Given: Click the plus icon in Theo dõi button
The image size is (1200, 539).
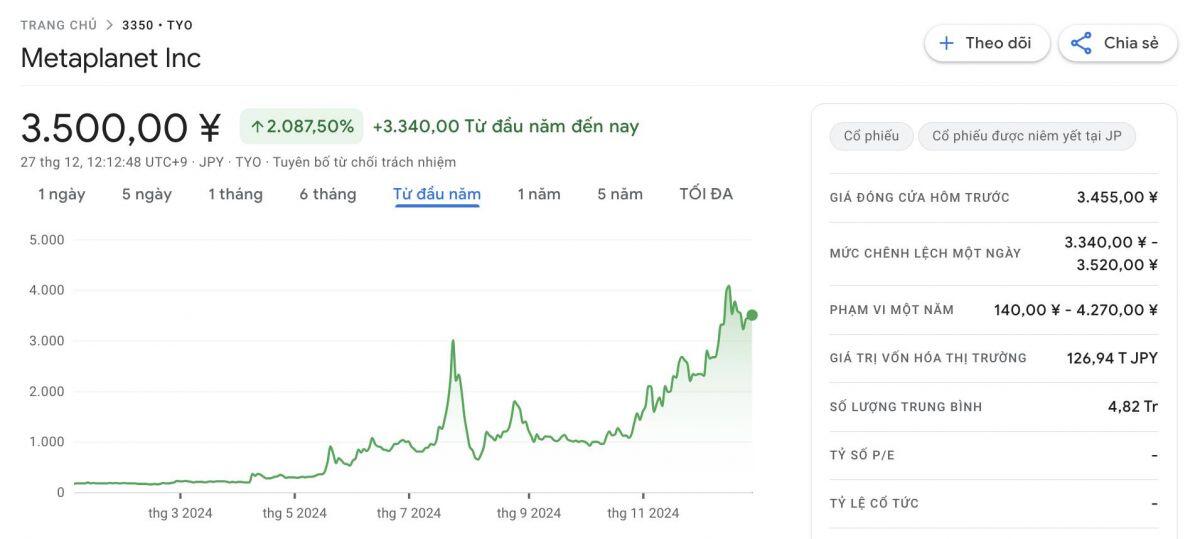Looking at the screenshot, I should (946, 43).
